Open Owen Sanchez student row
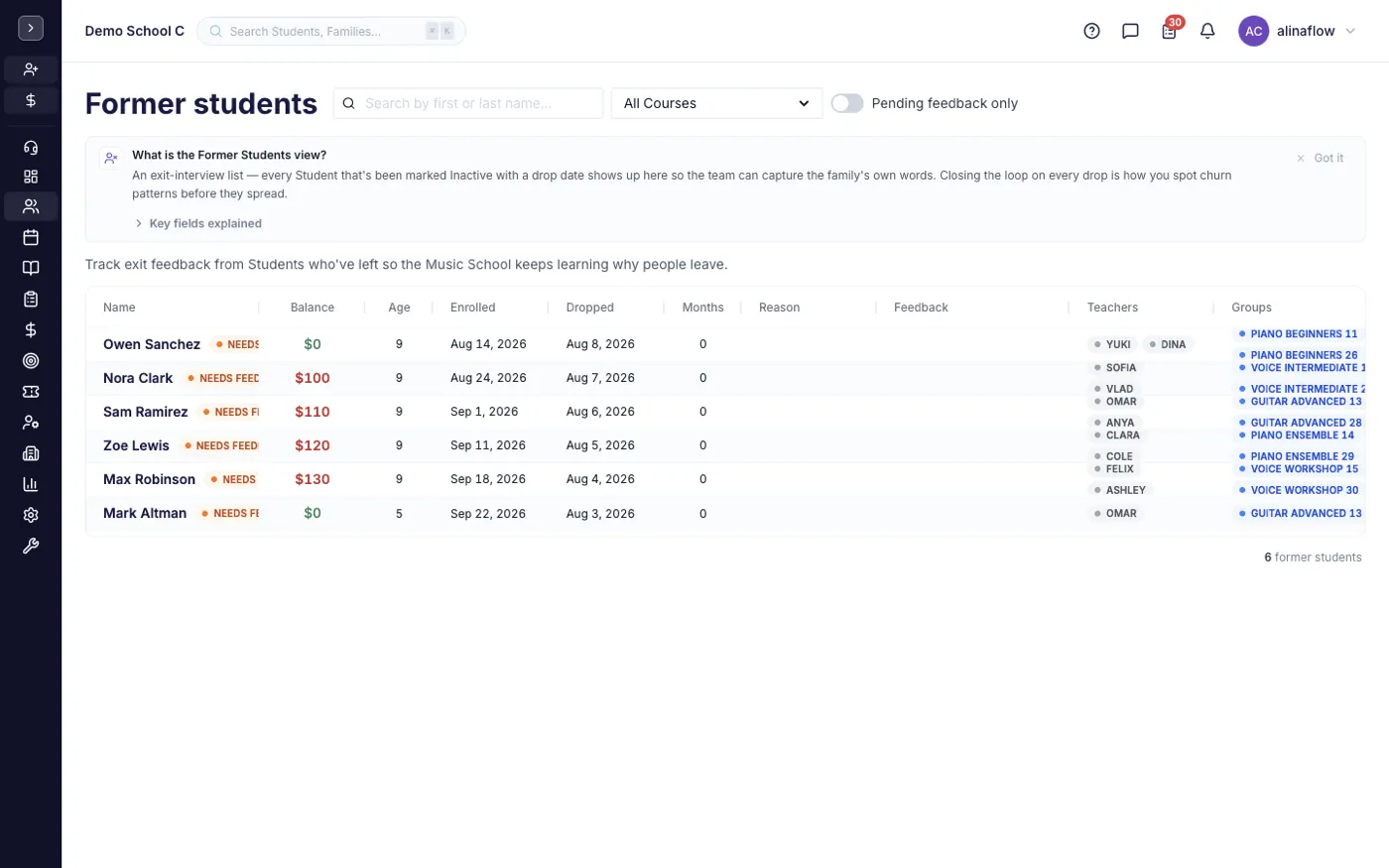The image size is (1389, 868). (x=725, y=344)
